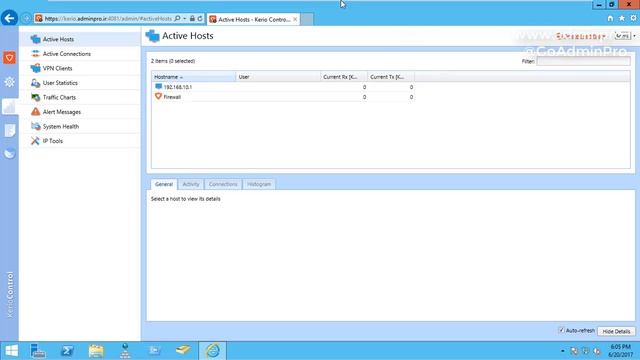Click the VPN Clients icon
640x360 pixels.
[x=36, y=68]
